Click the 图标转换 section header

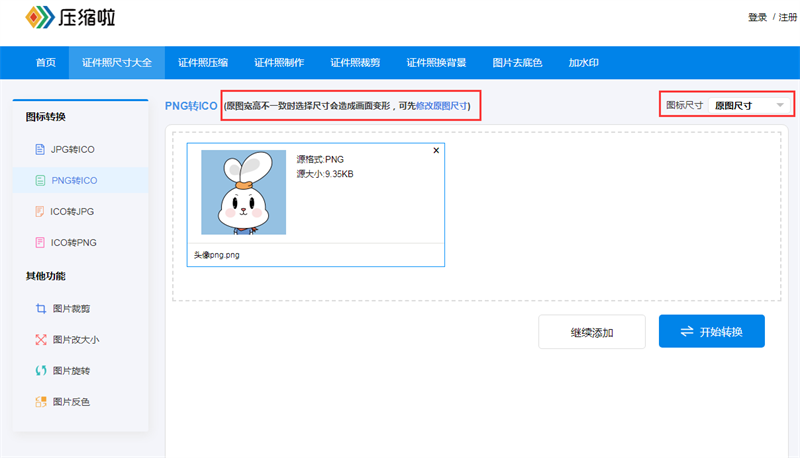[46, 117]
